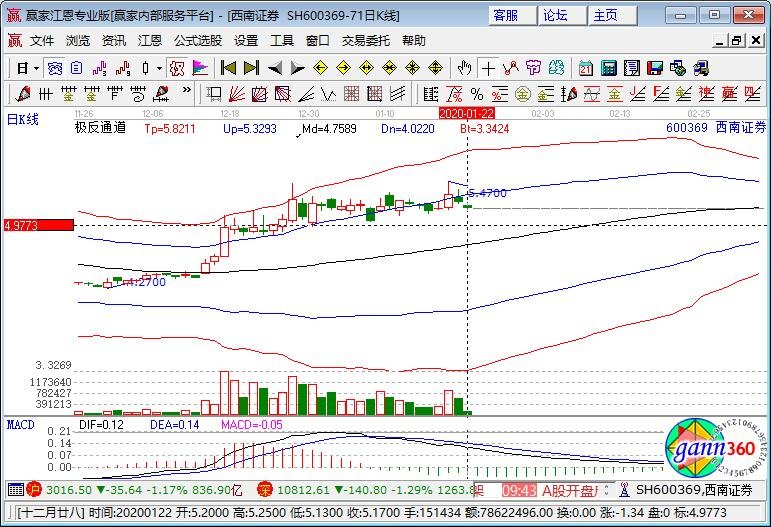Click the blue telephone icon

(701, 68)
